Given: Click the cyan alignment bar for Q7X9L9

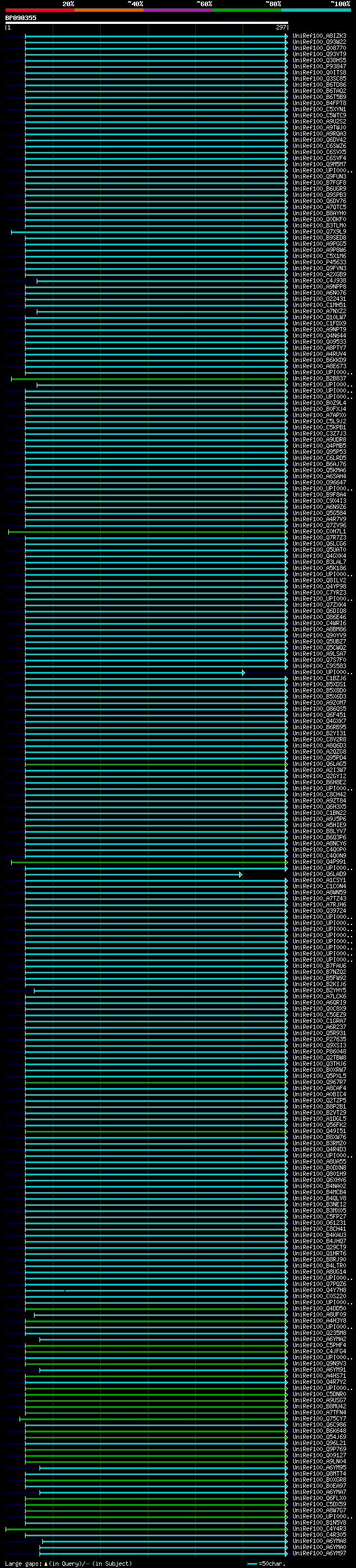Looking at the screenshot, I should click(149, 232).
